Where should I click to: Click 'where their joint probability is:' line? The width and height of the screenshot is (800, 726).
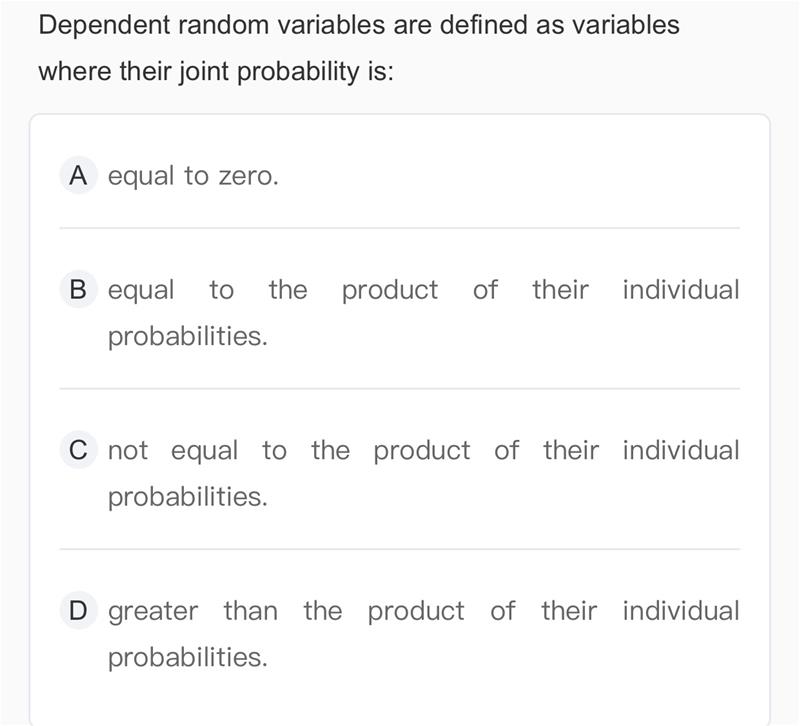pyautogui.click(x=216, y=71)
